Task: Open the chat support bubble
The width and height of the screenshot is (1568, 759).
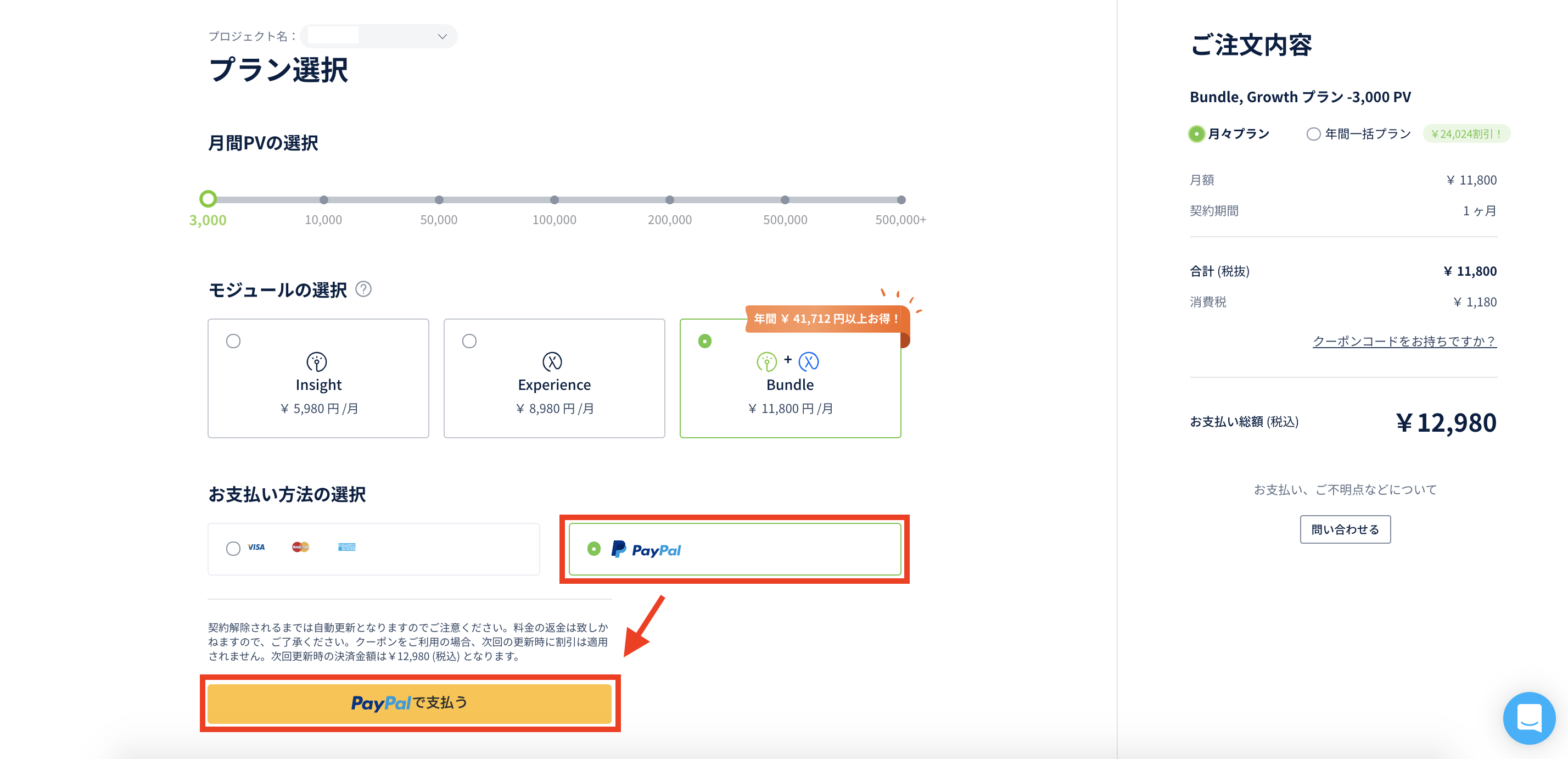Action: pyautogui.click(x=1529, y=718)
